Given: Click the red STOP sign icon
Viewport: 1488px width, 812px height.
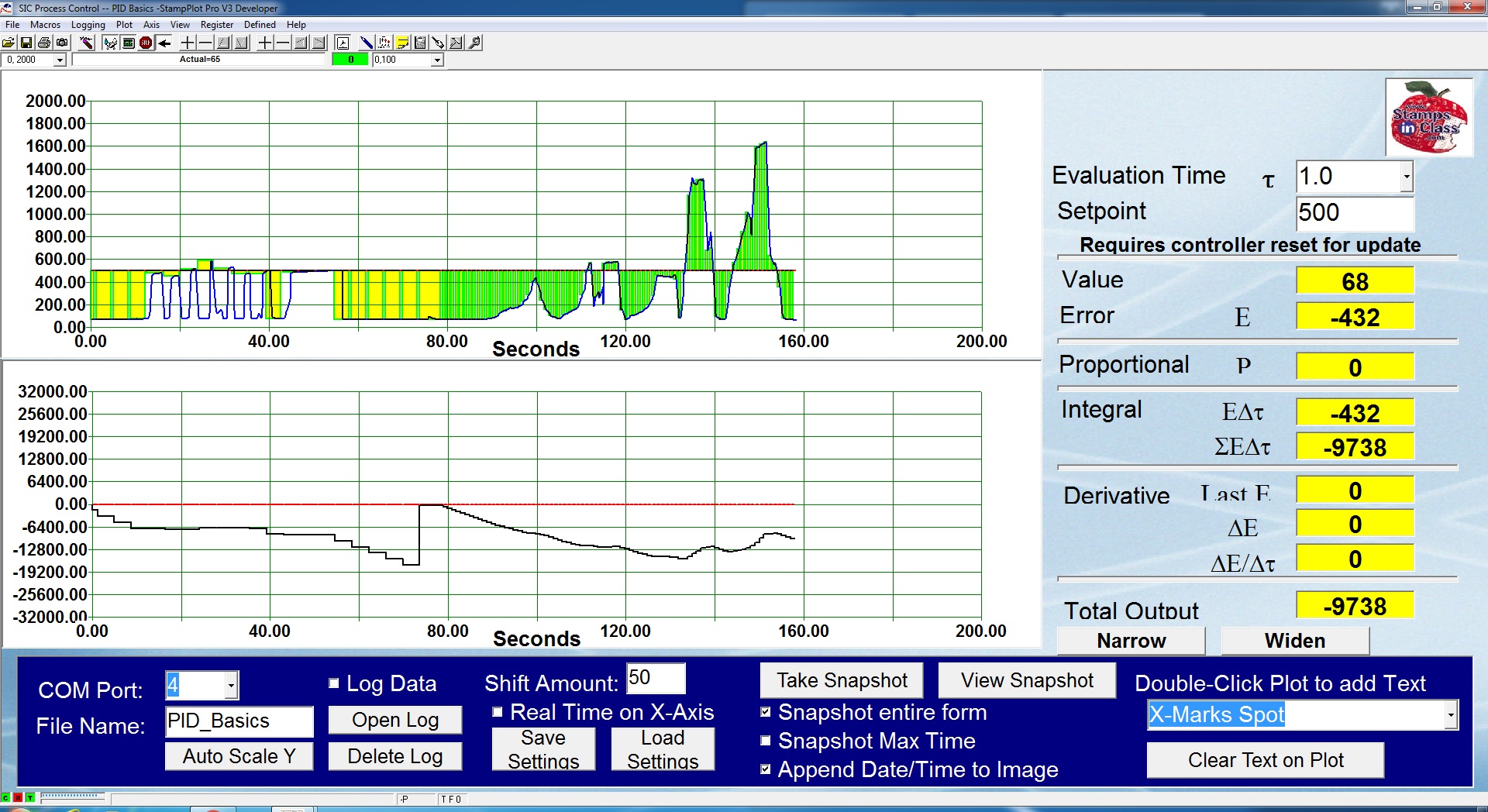Looking at the screenshot, I should [x=146, y=43].
